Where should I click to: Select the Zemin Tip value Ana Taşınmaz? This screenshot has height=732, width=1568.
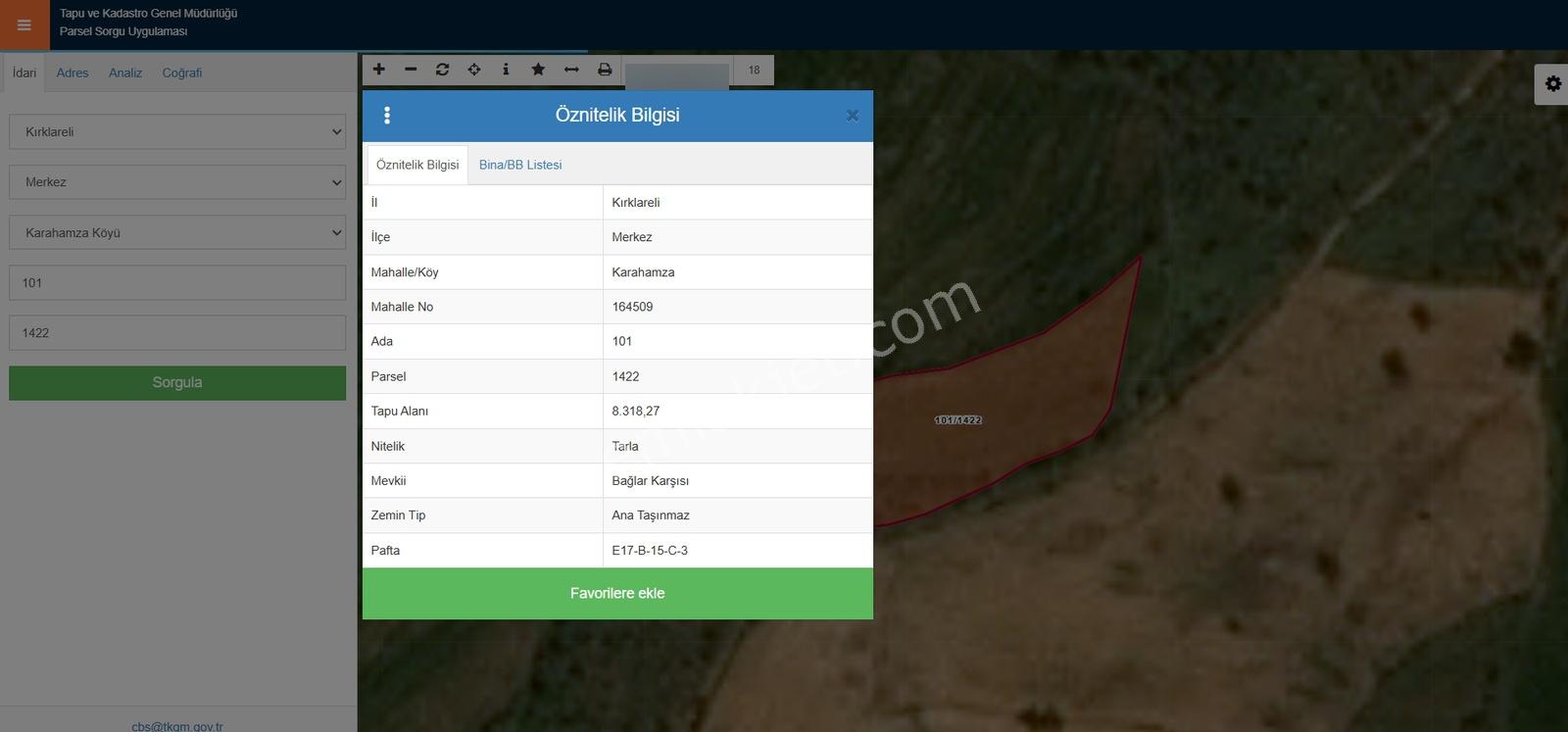tap(651, 515)
